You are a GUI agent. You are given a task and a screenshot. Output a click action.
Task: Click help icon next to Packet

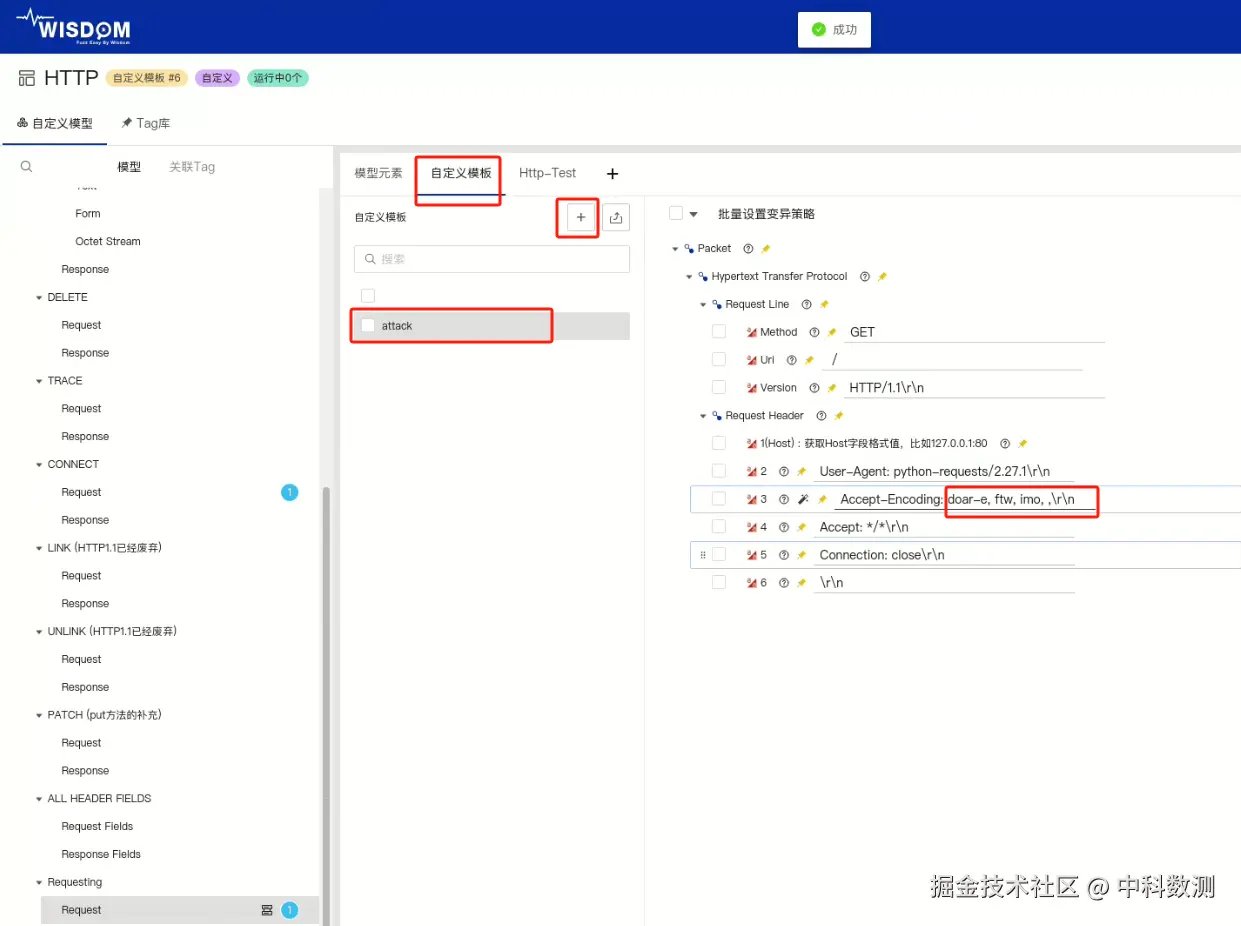pos(748,248)
